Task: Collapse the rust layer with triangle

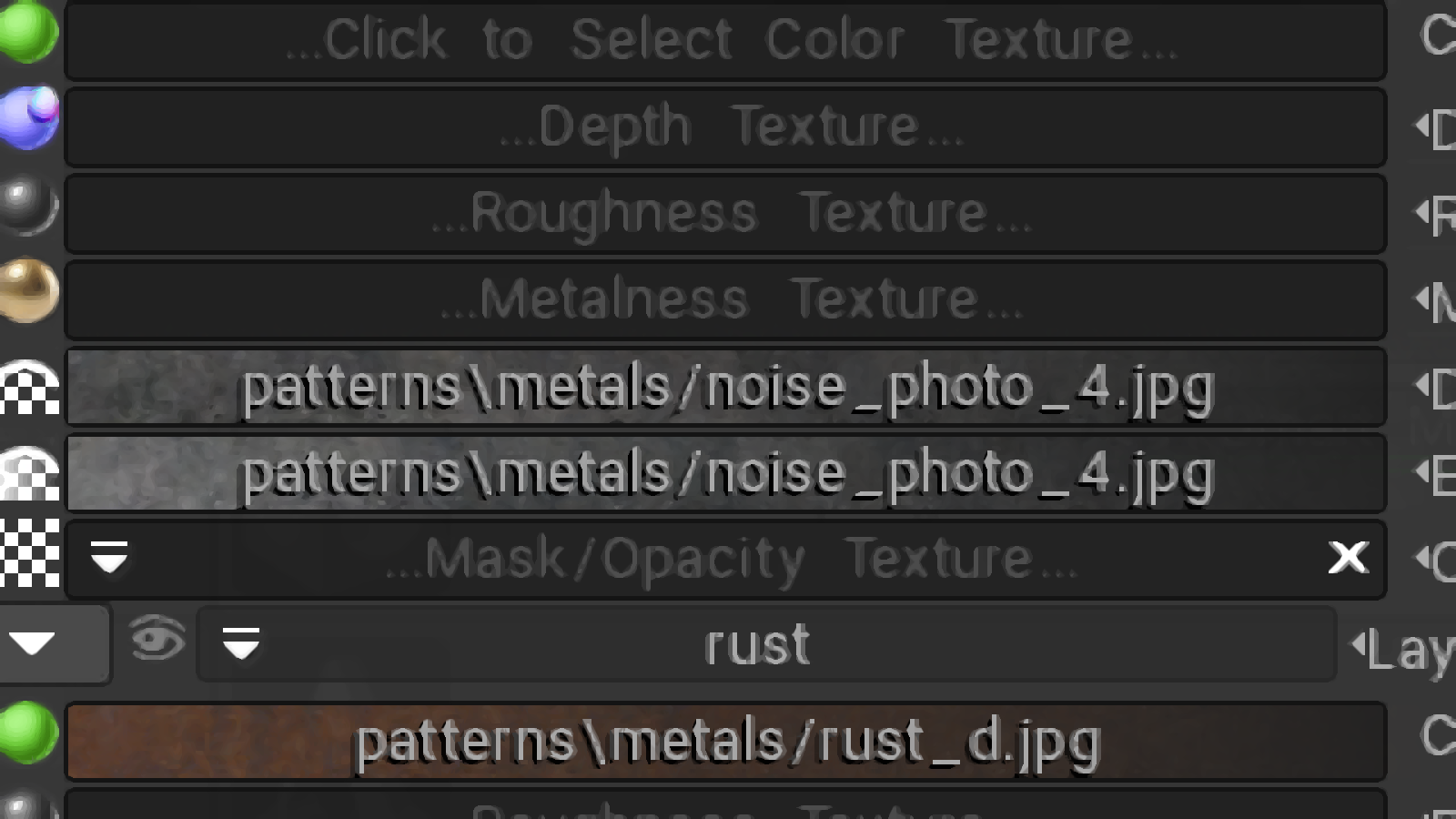Action: (34, 643)
